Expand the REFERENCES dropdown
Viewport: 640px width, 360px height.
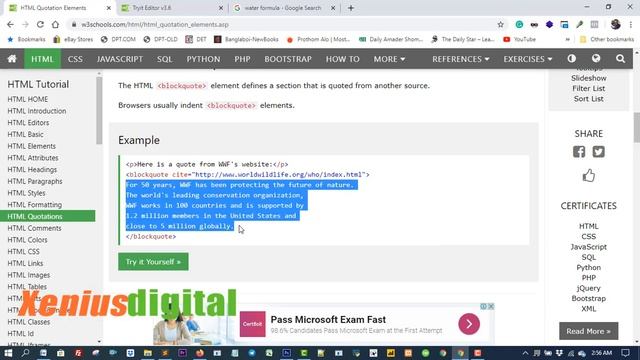point(460,59)
